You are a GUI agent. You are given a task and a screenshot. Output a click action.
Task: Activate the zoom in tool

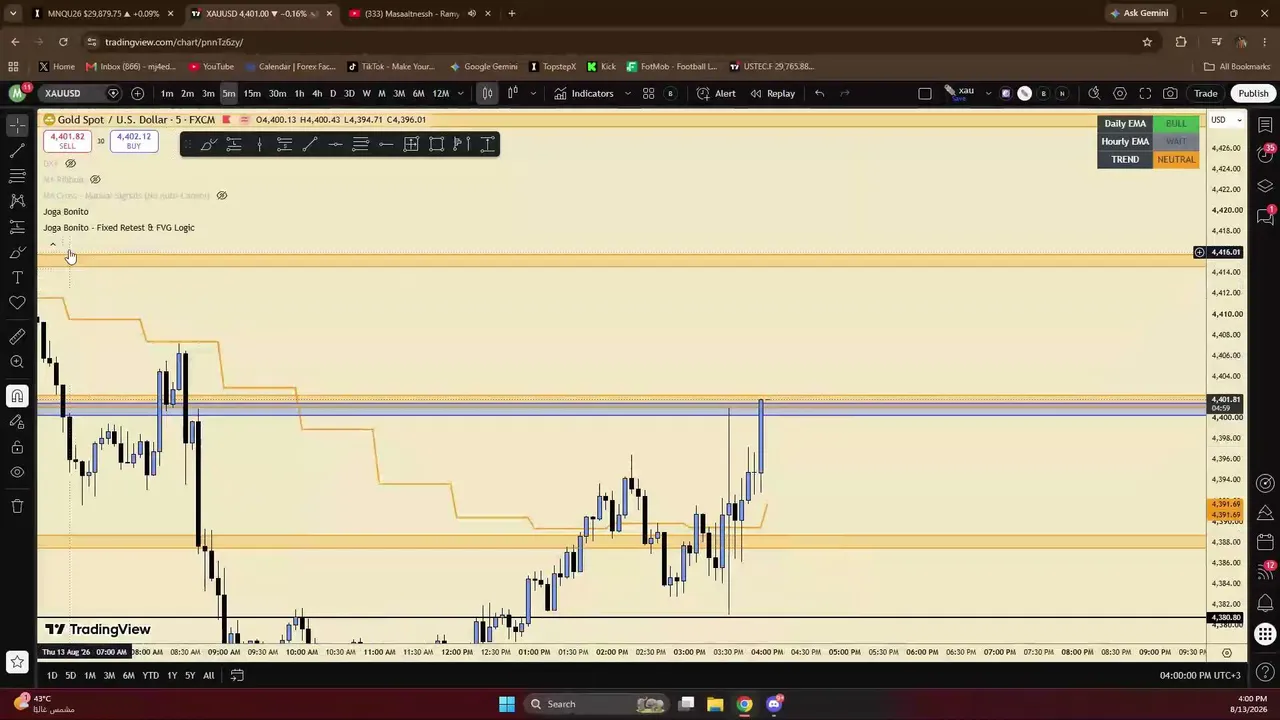point(17,362)
